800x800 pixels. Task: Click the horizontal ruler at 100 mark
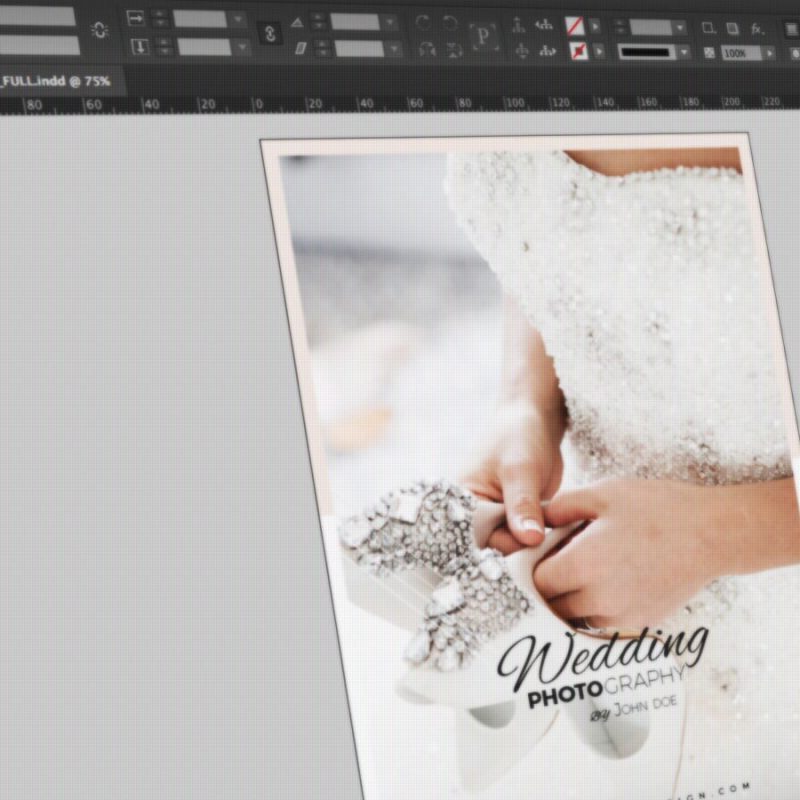point(514,104)
